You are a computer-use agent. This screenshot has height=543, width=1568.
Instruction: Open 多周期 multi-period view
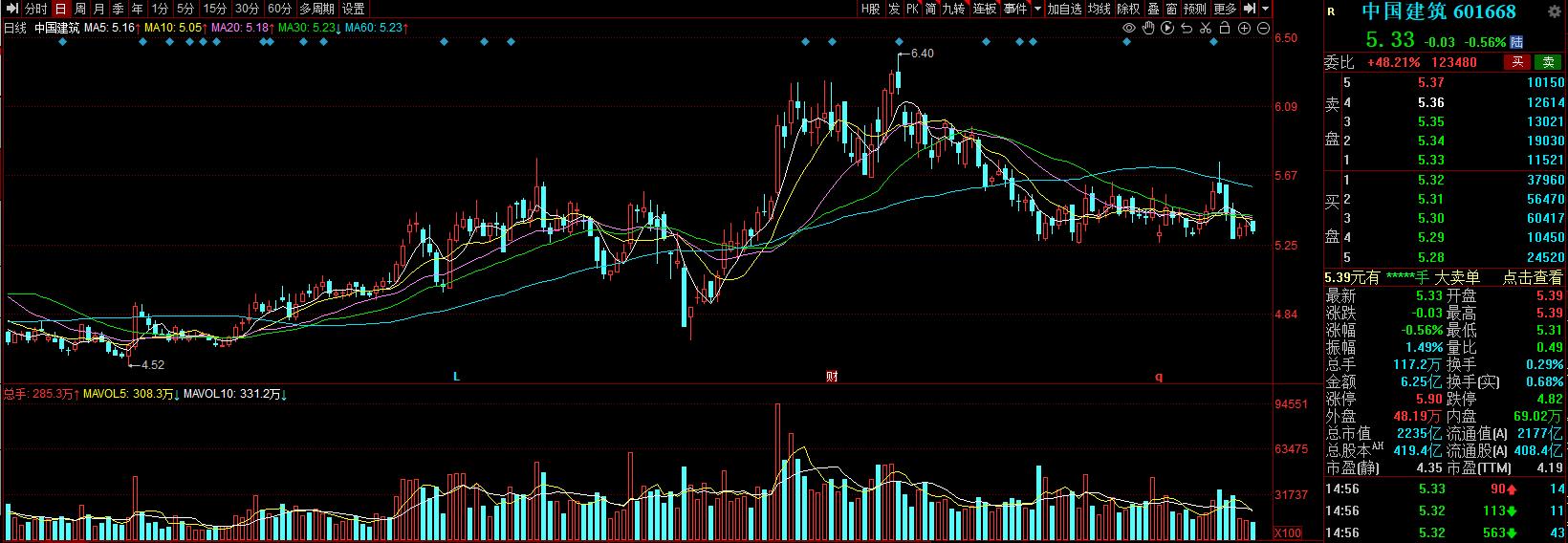pyautogui.click(x=316, y=9)
